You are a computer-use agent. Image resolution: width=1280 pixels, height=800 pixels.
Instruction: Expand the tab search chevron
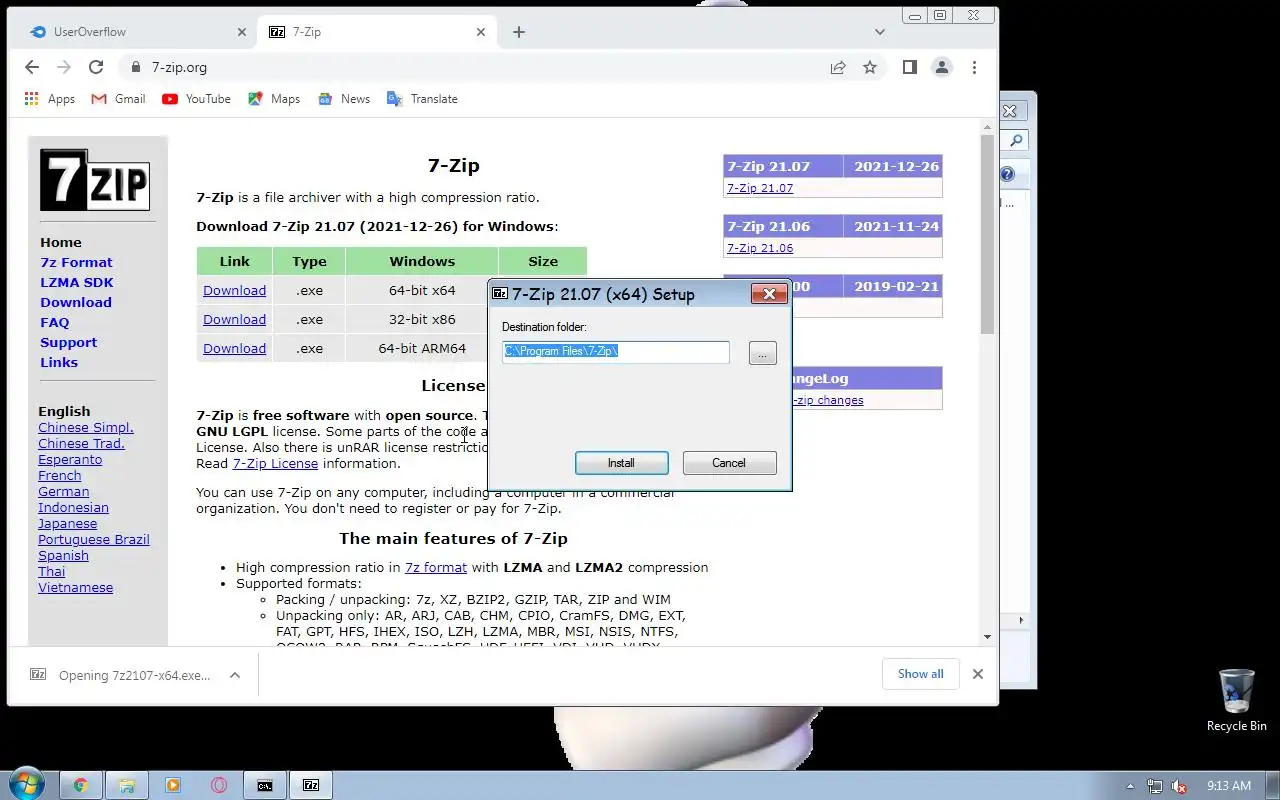click(880, 32)
